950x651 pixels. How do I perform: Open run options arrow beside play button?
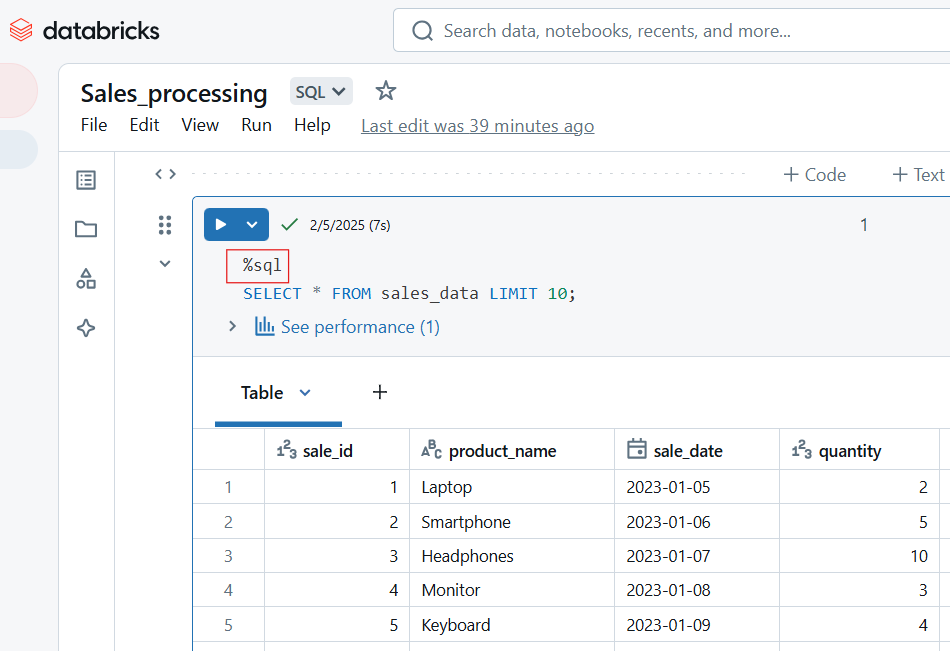[x=253, y=225]
